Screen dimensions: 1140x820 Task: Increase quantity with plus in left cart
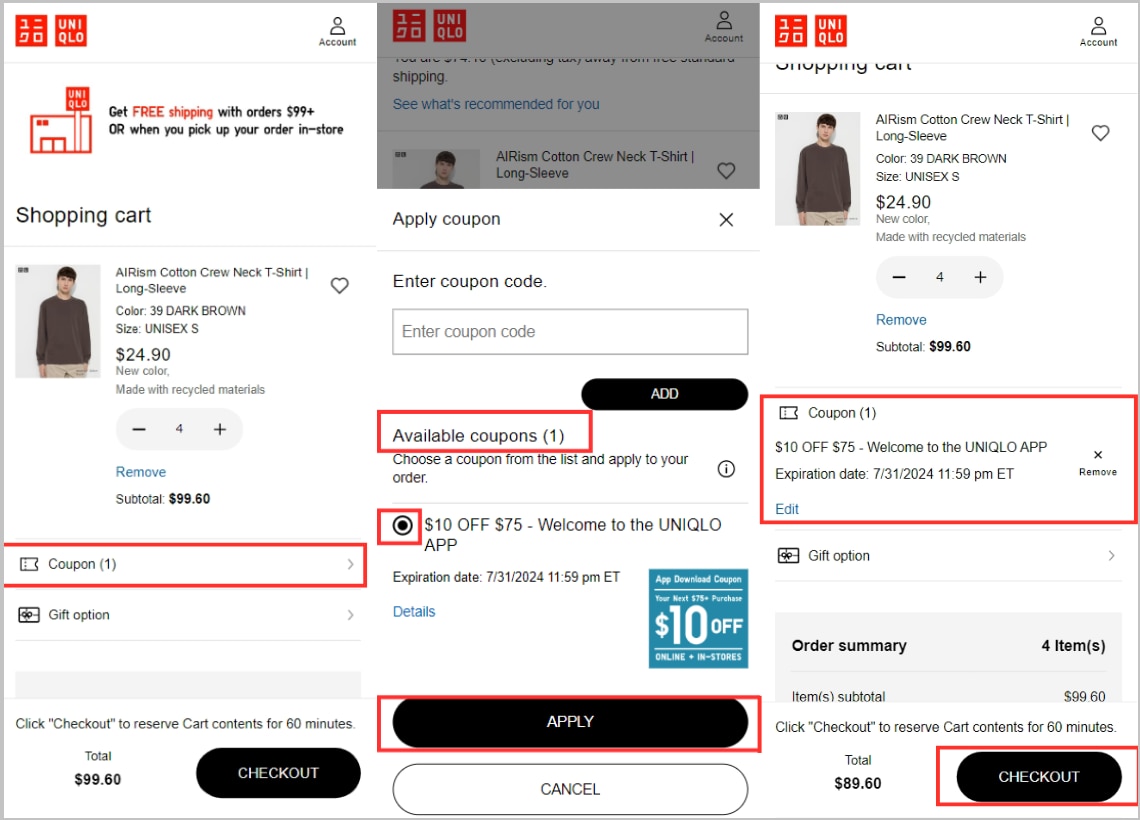tap(220, 430)
